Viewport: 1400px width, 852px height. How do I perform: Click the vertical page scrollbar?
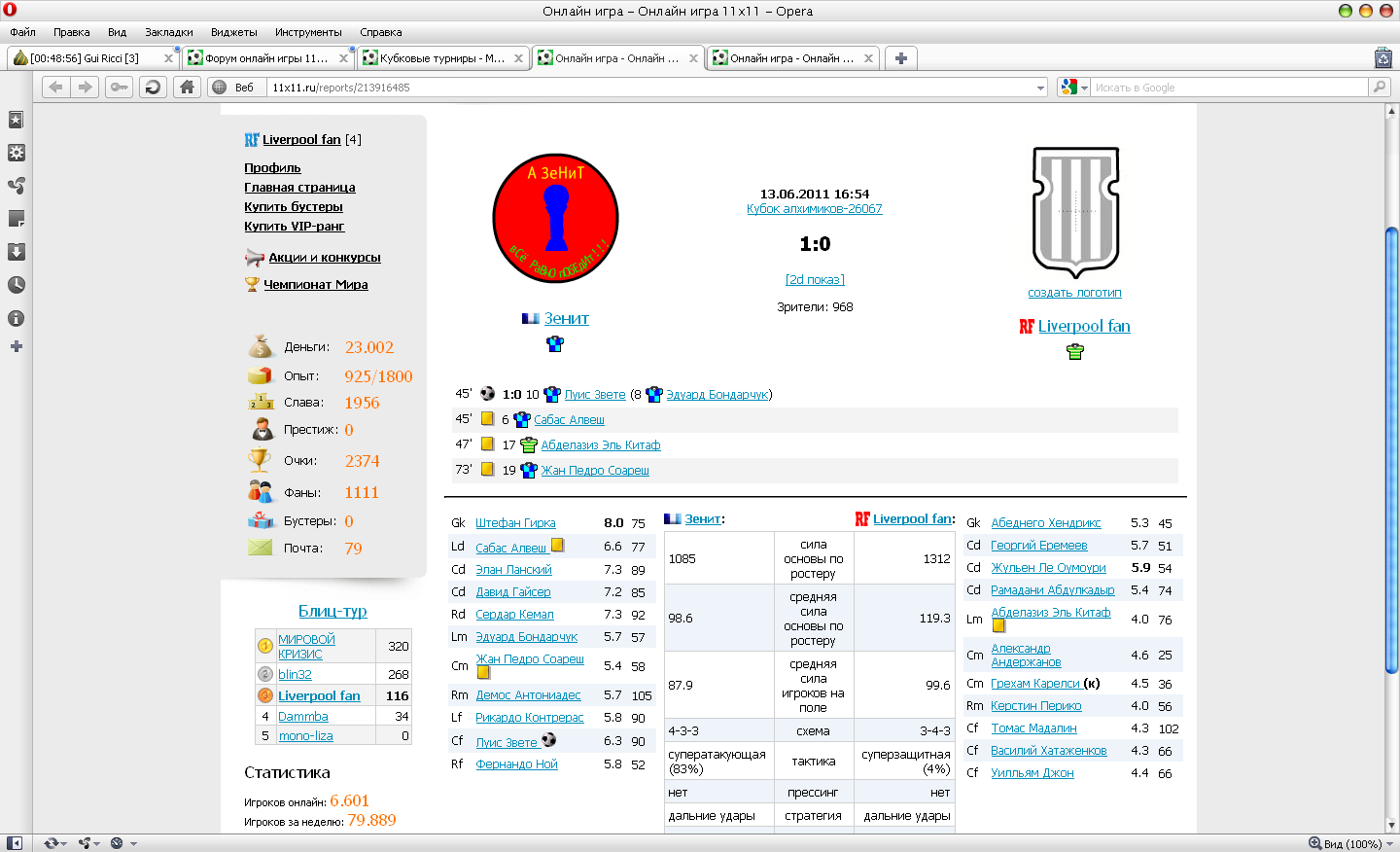[x=1391, y=447]
